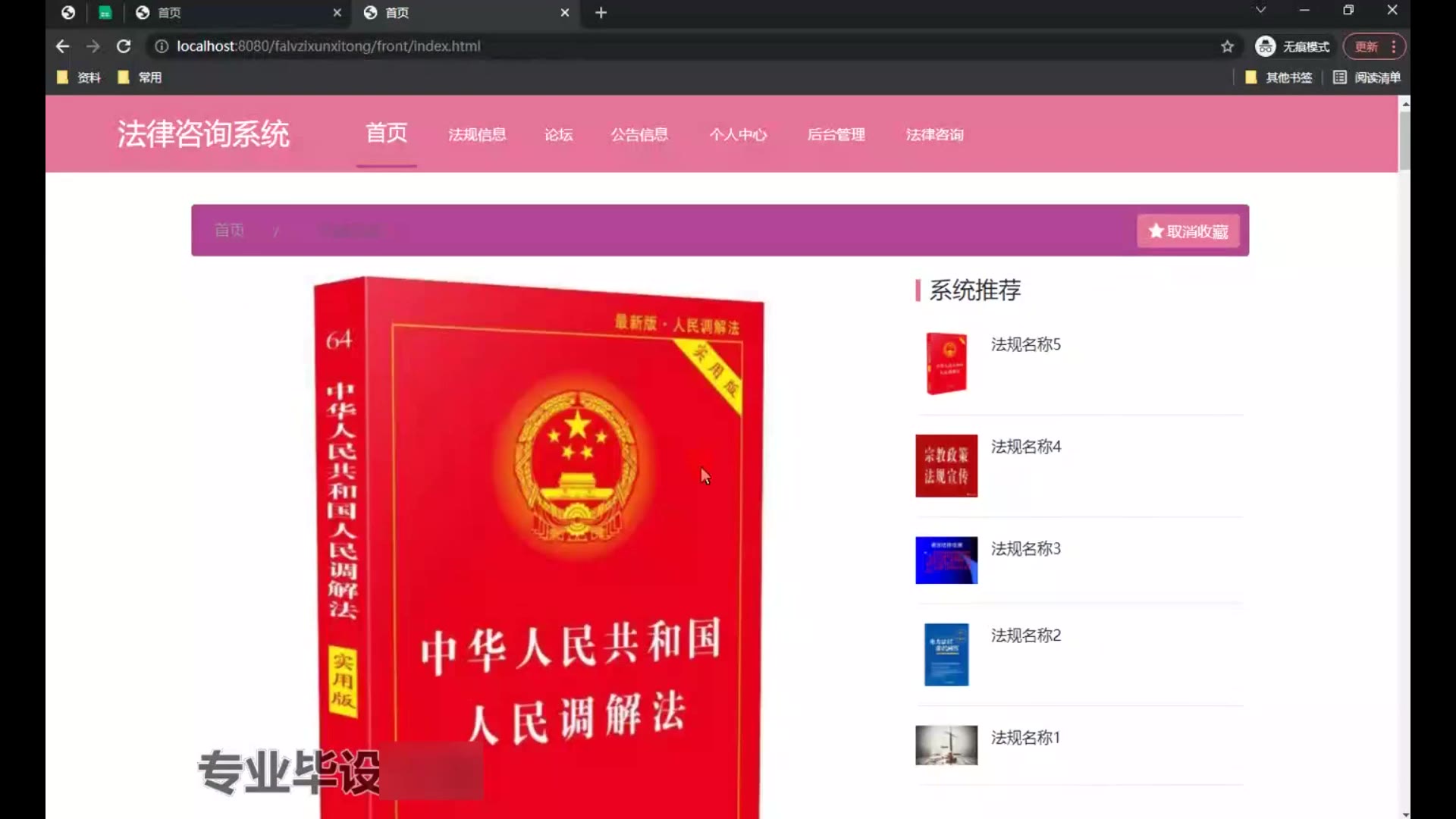This screenshot has width=1456, height=819.
Task: Expand the tab search chevron
Action: (1260, 10)
